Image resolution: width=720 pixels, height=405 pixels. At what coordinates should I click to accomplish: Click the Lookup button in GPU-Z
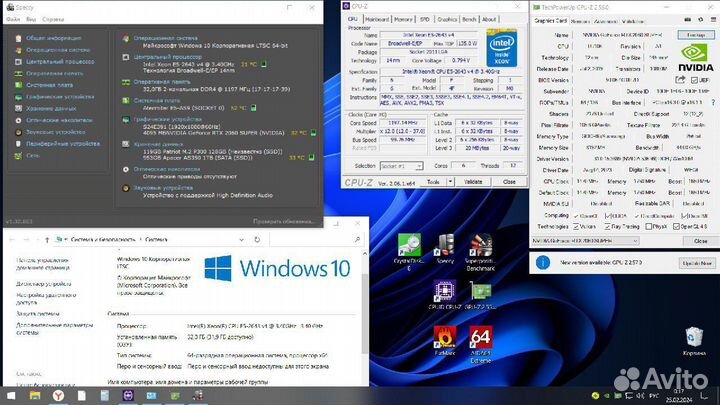tap(696, 35)
